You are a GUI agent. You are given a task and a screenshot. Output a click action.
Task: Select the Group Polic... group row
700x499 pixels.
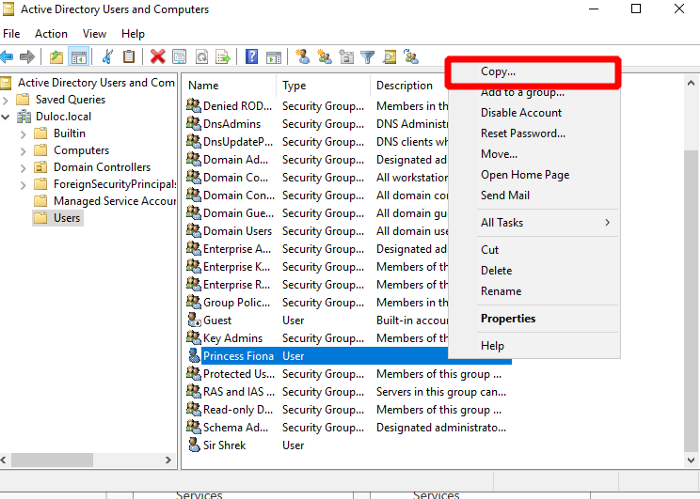click(x=317, y=302)
